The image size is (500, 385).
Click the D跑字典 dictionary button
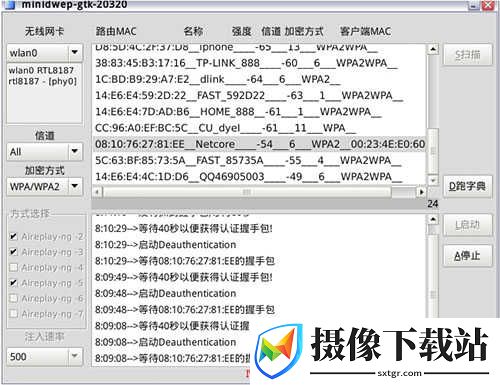[467, 186]
